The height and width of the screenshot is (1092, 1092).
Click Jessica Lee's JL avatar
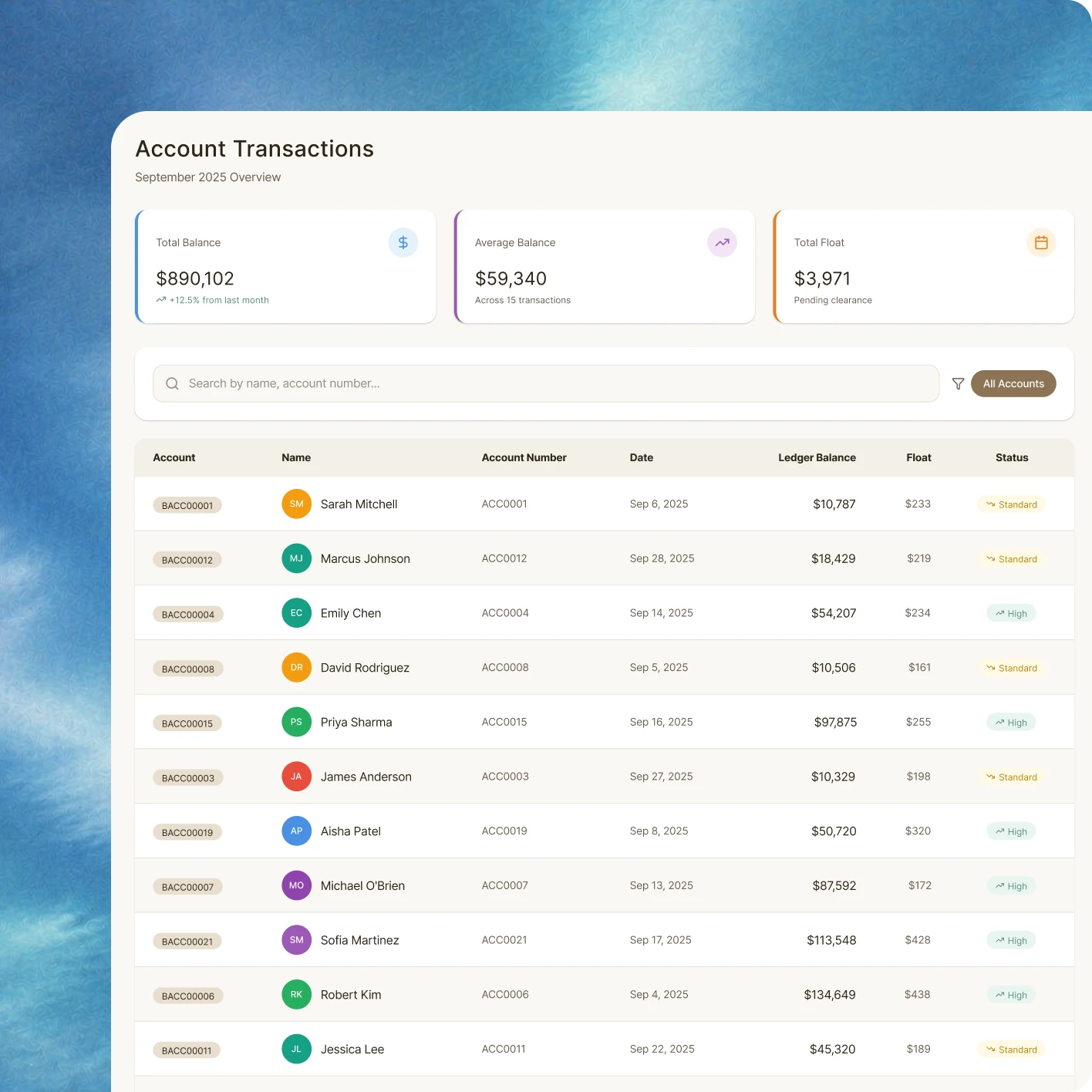point(297,1049)
